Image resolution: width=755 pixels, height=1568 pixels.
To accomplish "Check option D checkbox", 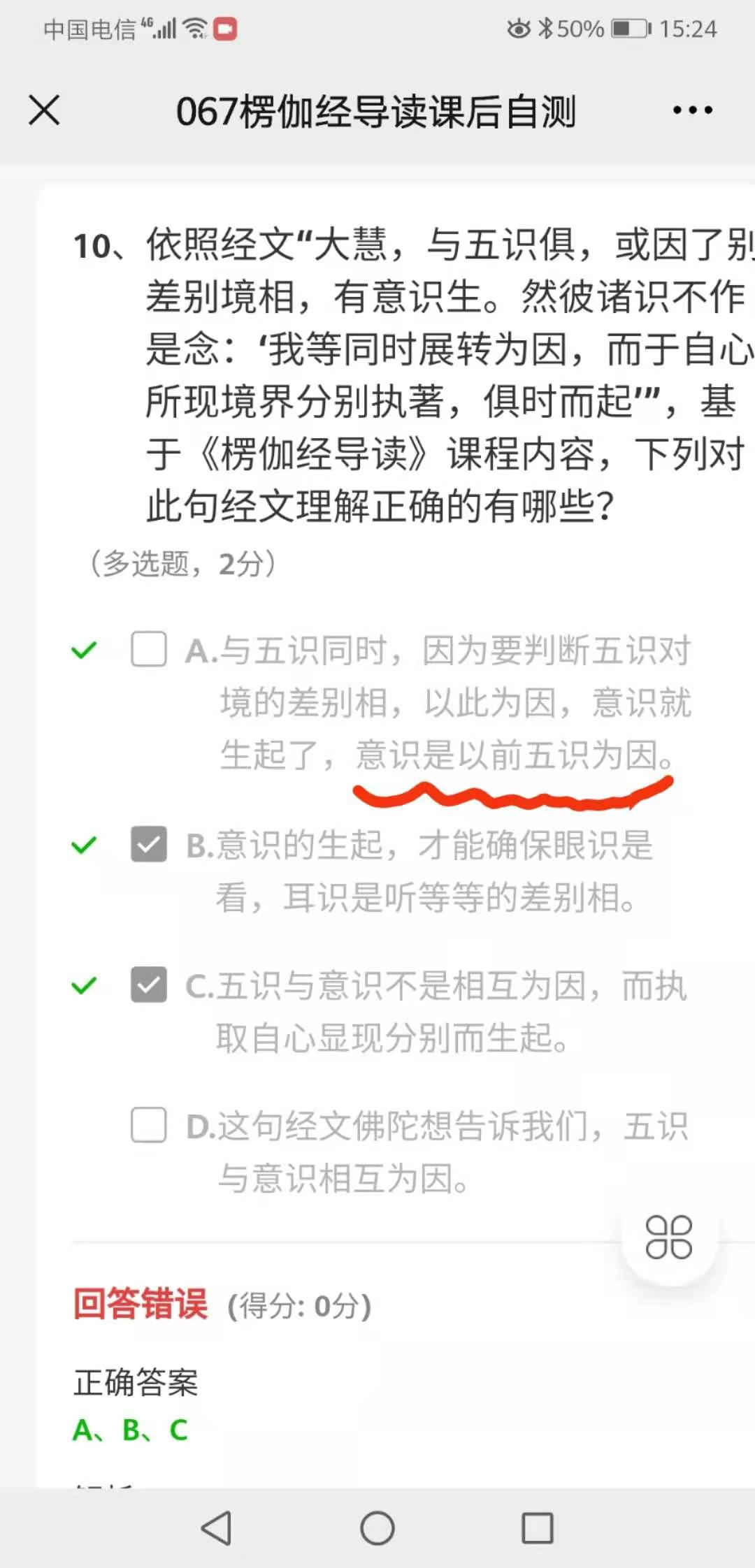I will 149,1124.
